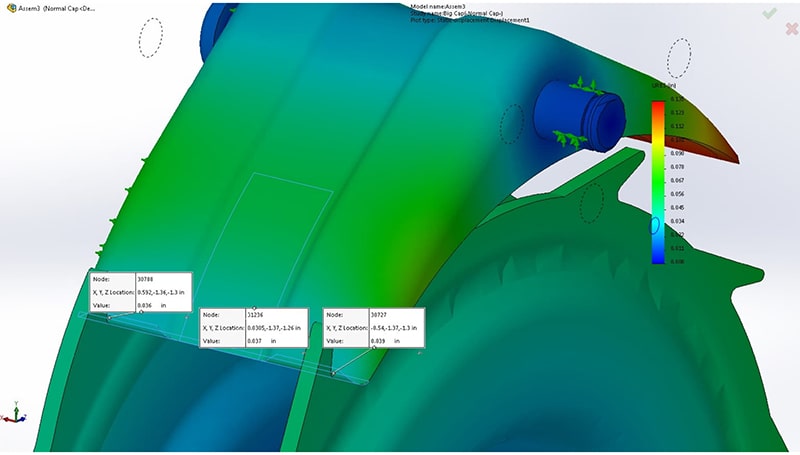Screen dimensions: 800x455
Task: Click the 0.037 in displacement value
Action: [262, 341]
